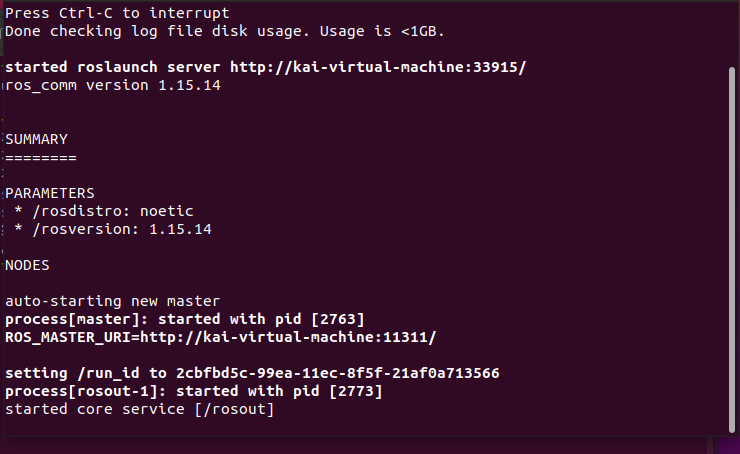Click the '/rosdistro: noetic' parameter line
Viewport: 740px width, 454px height.
click(113, 211)
